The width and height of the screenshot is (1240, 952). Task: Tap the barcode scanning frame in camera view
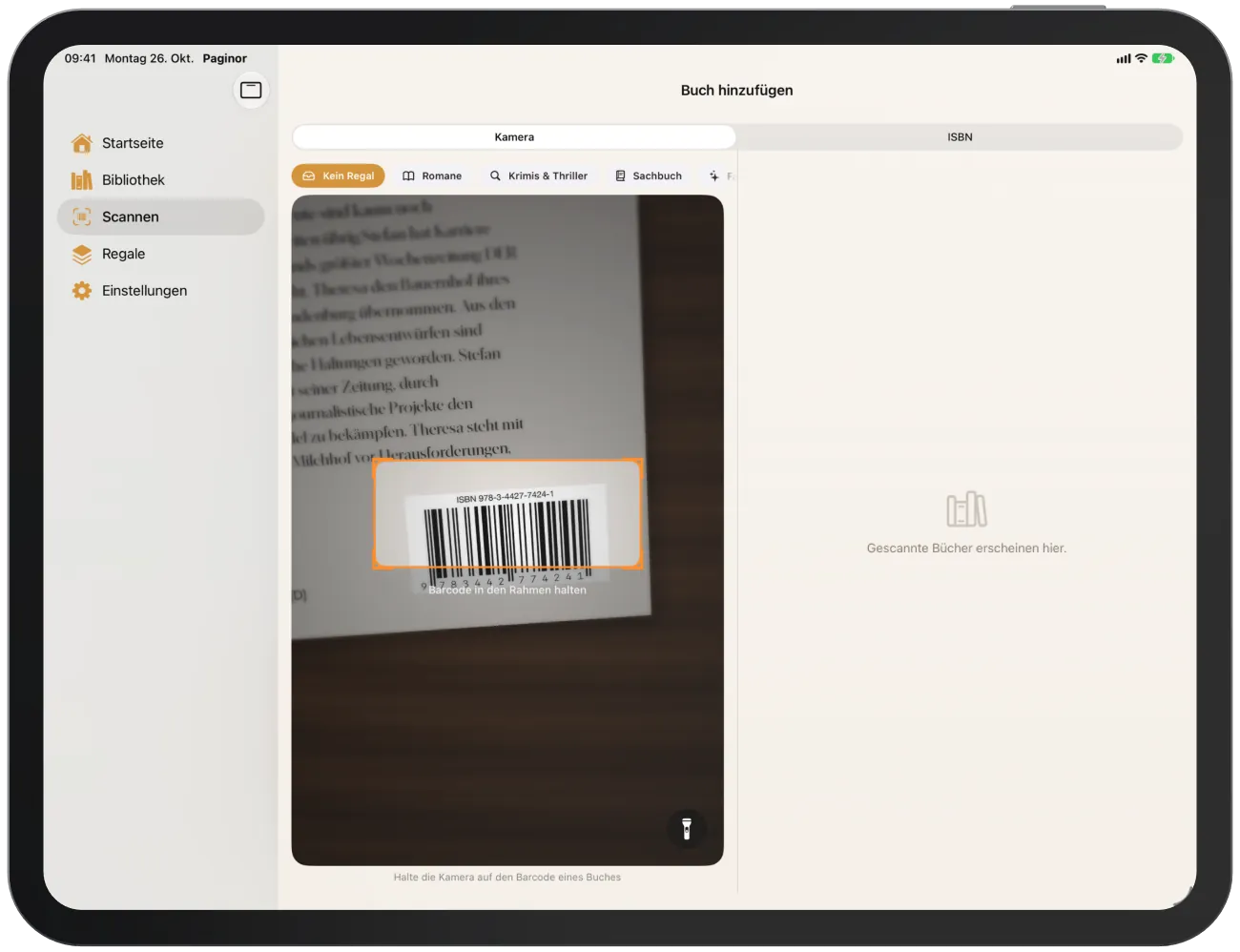coord(507,514)
